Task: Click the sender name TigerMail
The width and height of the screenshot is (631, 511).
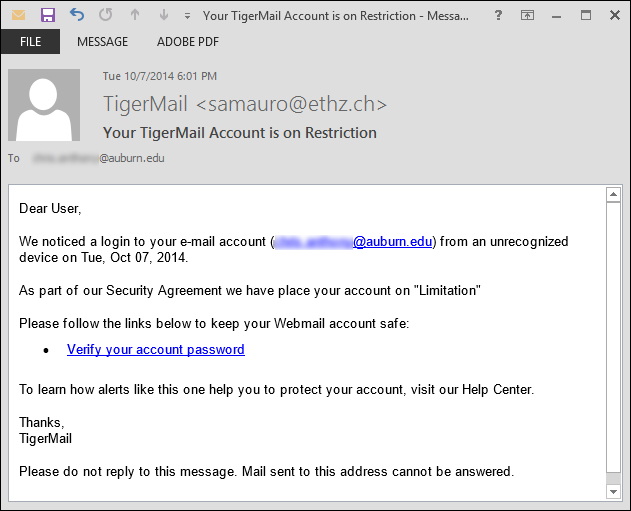Action: tap(145, 103)
